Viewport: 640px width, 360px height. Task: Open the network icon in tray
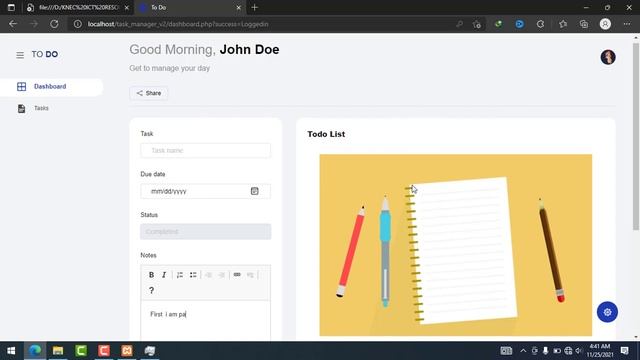(x=568, y=351)
